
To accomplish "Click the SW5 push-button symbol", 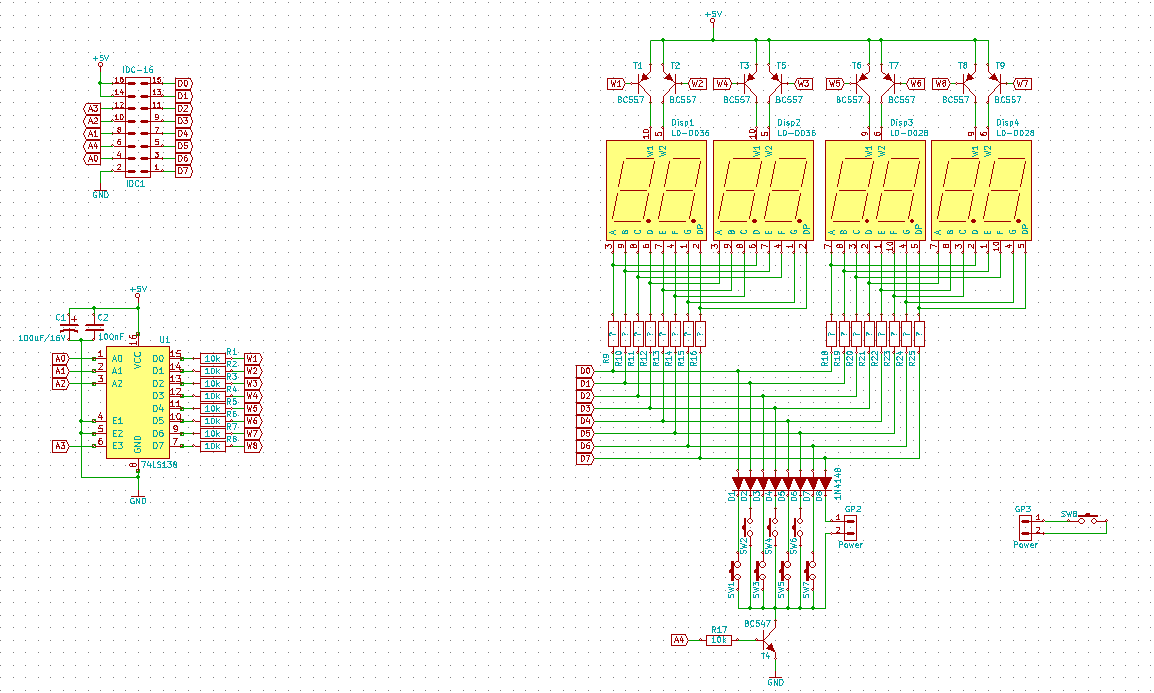I will [787, 570].
